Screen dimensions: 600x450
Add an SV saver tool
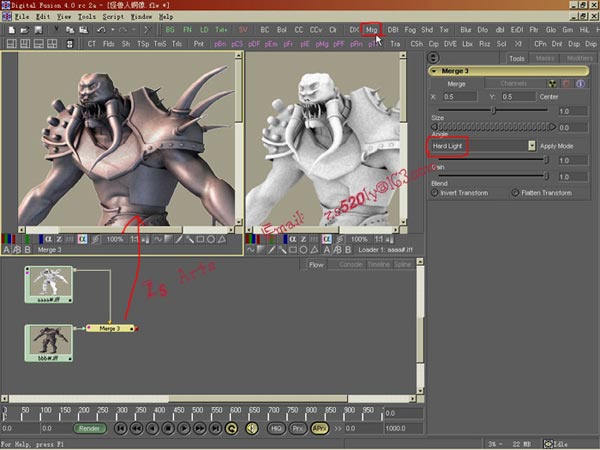tap(243, 30)
